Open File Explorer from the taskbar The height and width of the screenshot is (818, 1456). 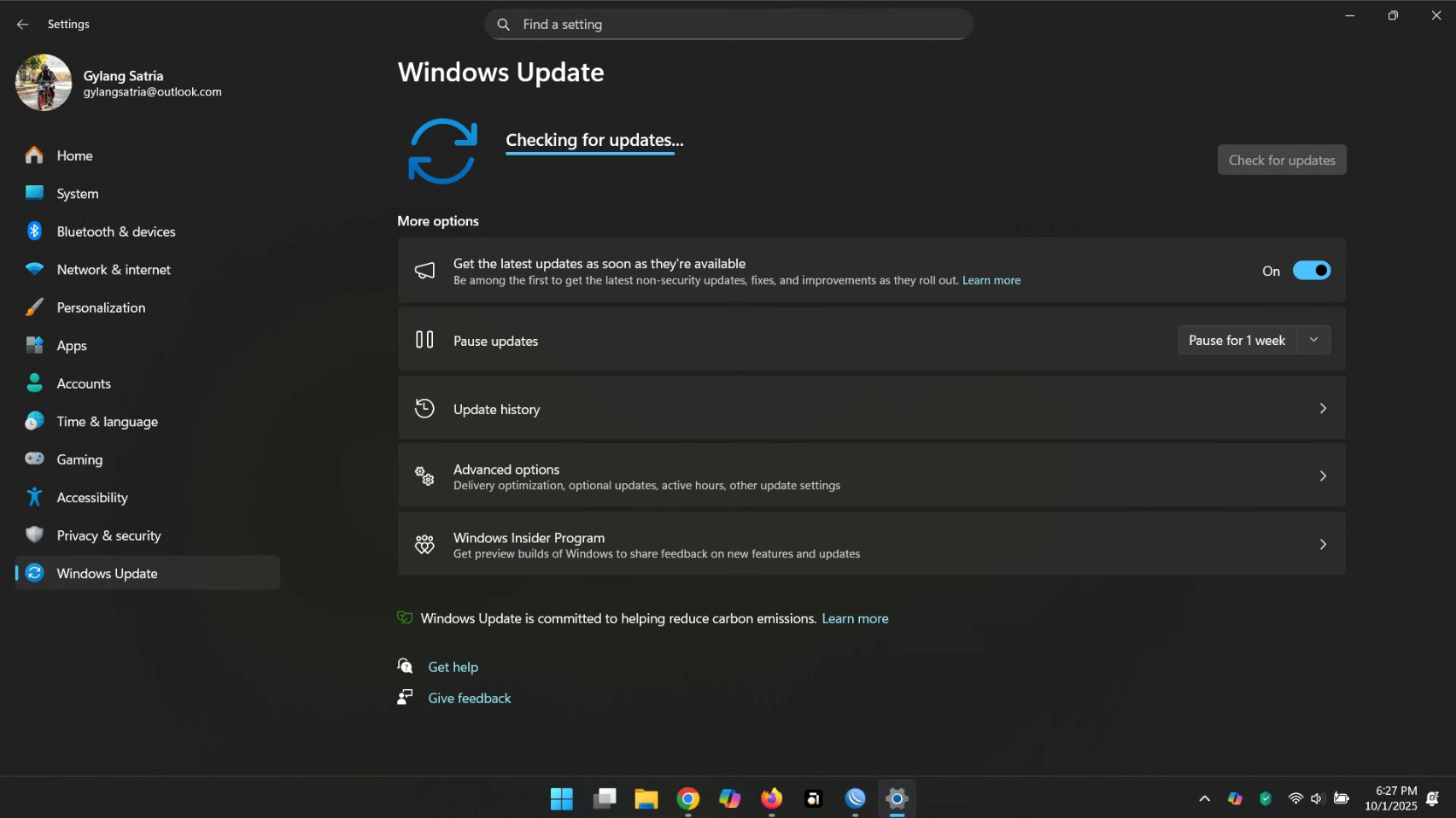click(646, 798)
